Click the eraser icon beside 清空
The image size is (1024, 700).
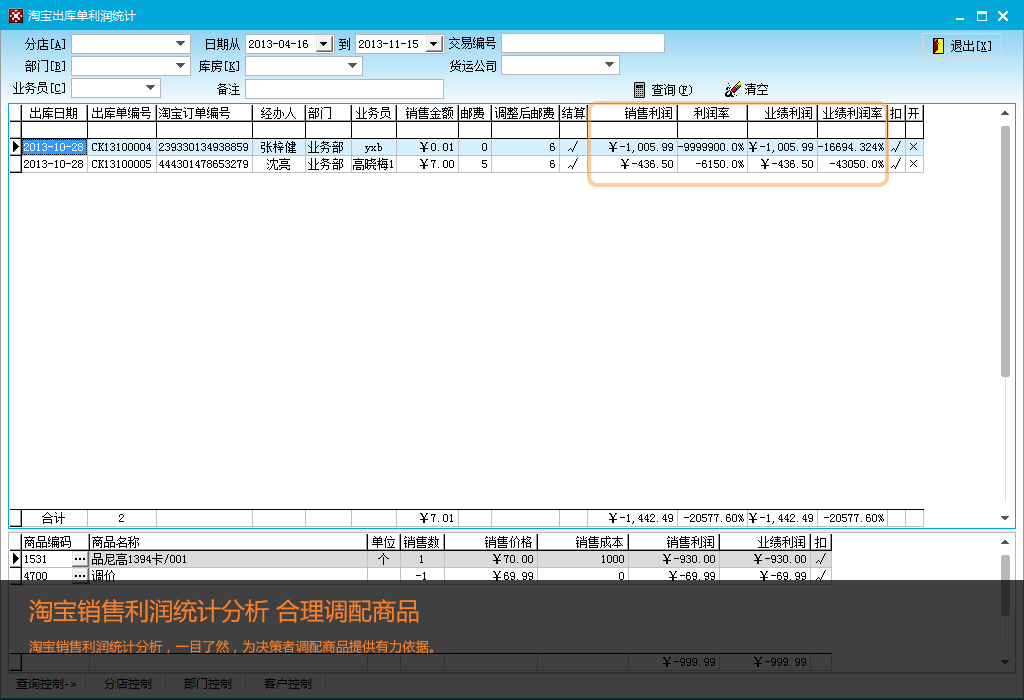point(732,89)
